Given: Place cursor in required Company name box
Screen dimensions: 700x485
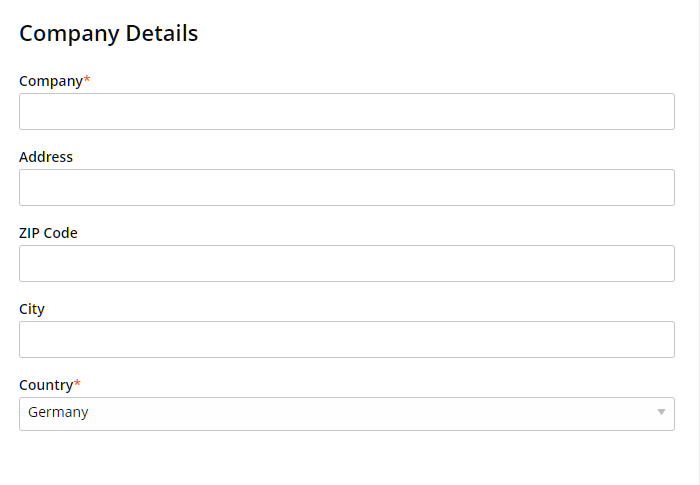Looking at the screenshot, I should click(x=346, y=111).
